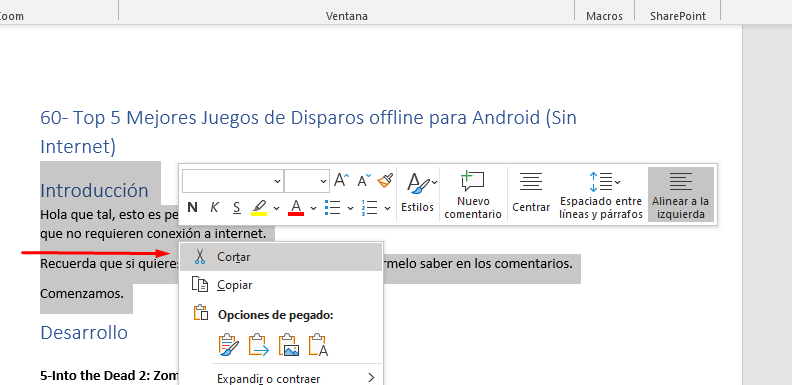This screenshot has width=792, height=385.
Task: Click the document title heading 60- Top 5
Action: (x=308, y=132)
